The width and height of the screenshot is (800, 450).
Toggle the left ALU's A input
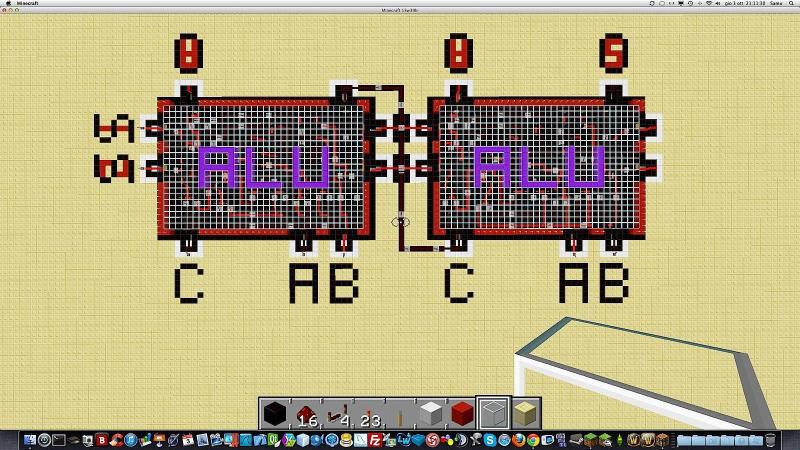[x=304, y=243]
